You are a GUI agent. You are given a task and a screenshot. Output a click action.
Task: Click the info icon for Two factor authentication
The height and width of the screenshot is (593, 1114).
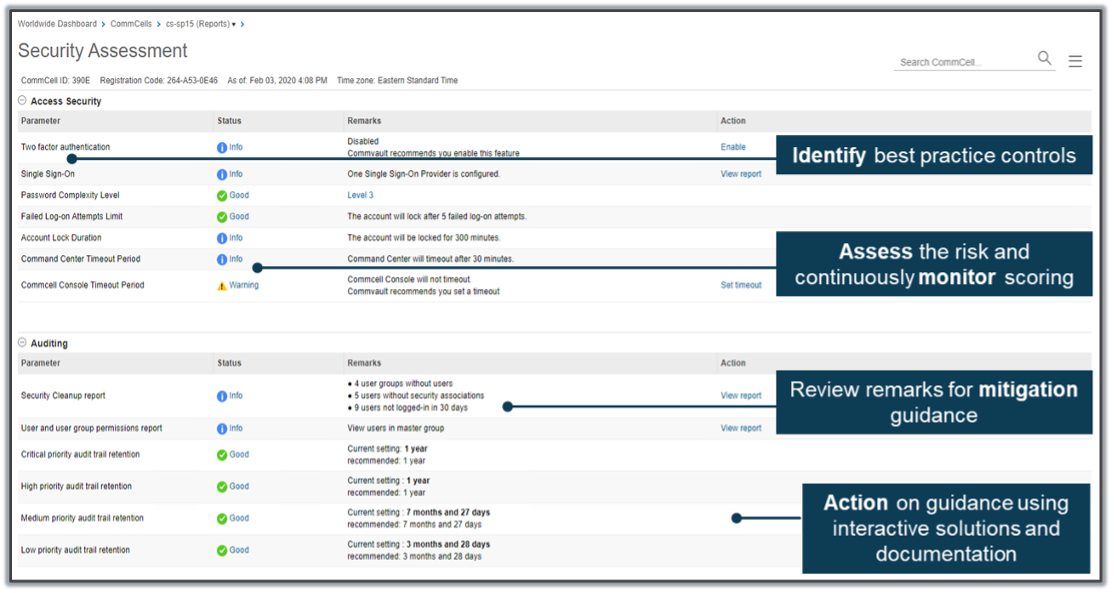pyautogui.click(x=222, y=147)
